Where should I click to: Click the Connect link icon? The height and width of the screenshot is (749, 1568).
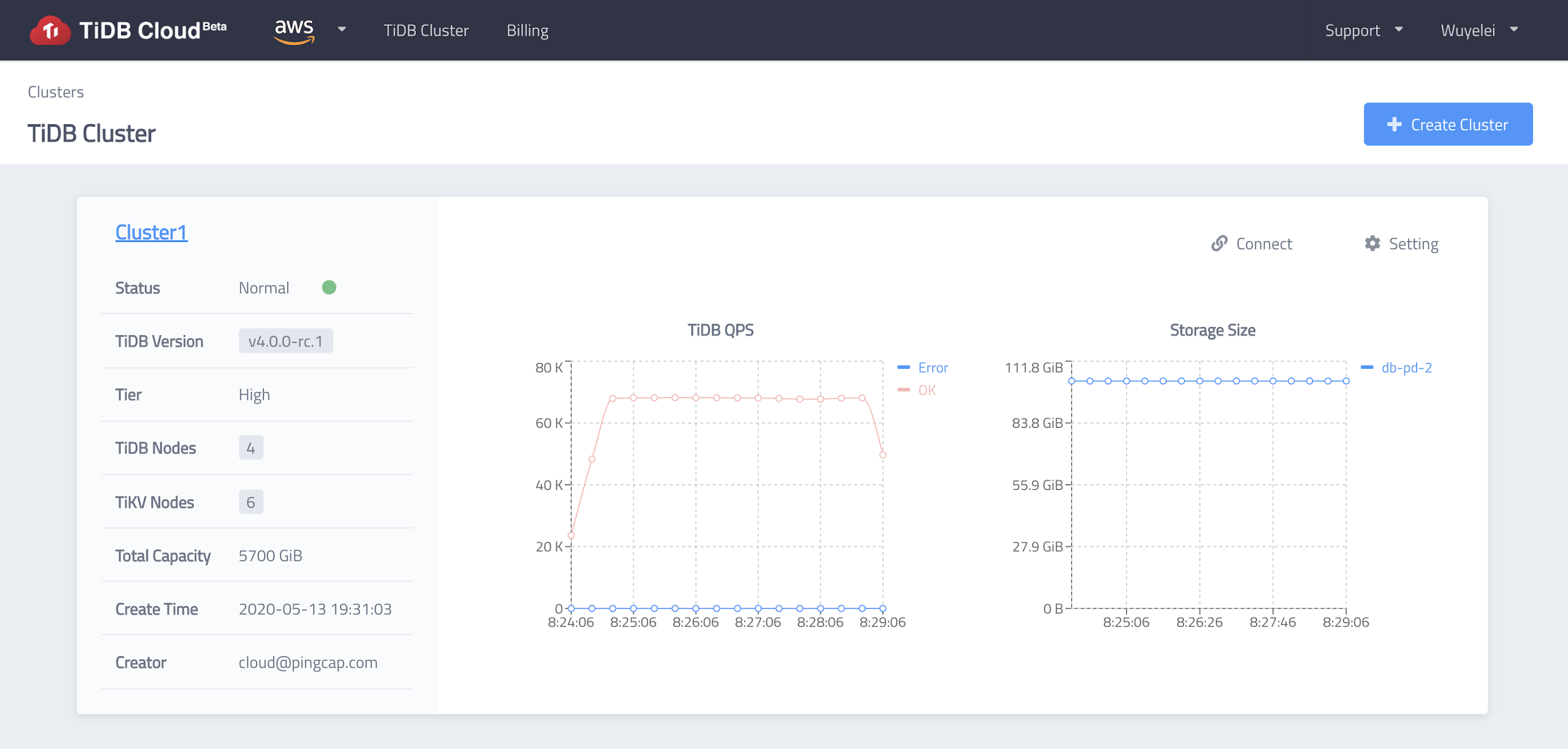click(x=1219, y=243)
